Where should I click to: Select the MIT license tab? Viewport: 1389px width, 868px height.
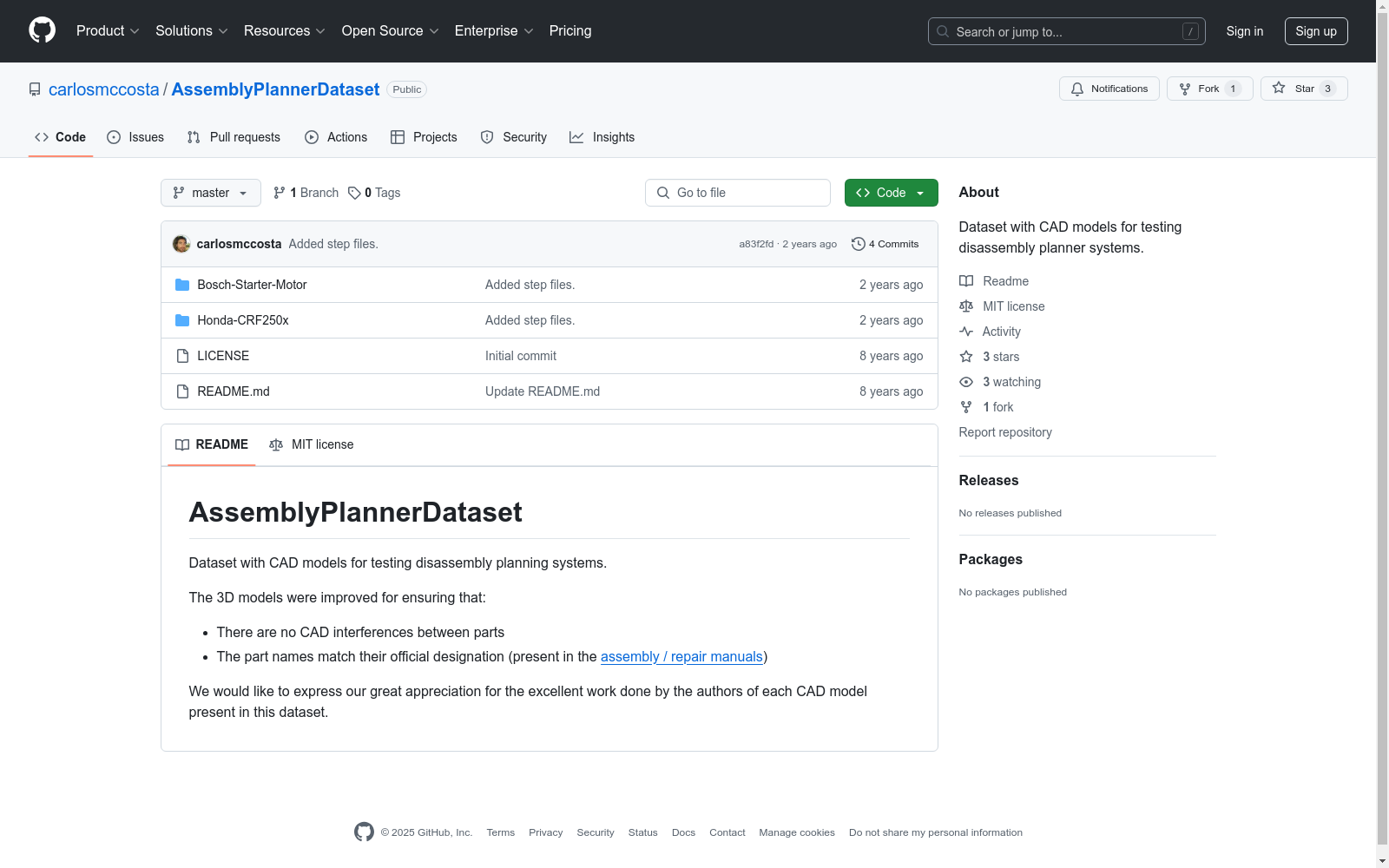click(x=312, y=444)
